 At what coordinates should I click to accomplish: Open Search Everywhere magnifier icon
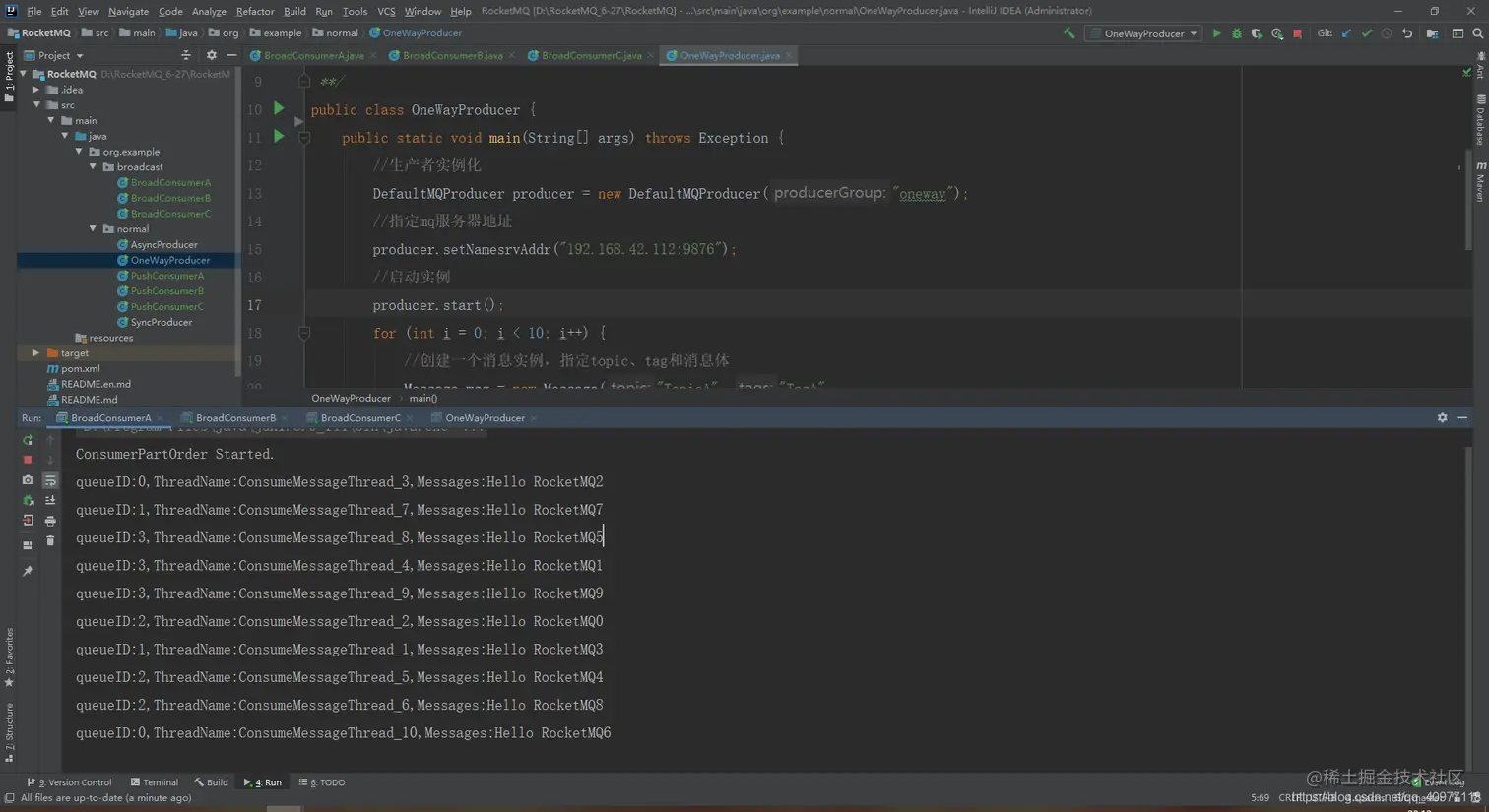1477,33
